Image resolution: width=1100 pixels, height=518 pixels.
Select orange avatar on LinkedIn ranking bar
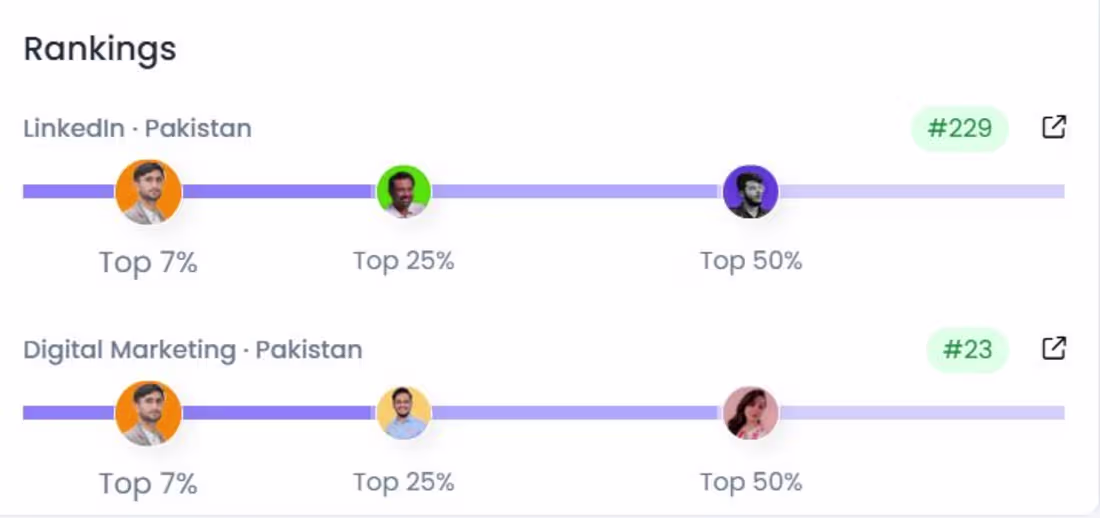coord(148,192)
